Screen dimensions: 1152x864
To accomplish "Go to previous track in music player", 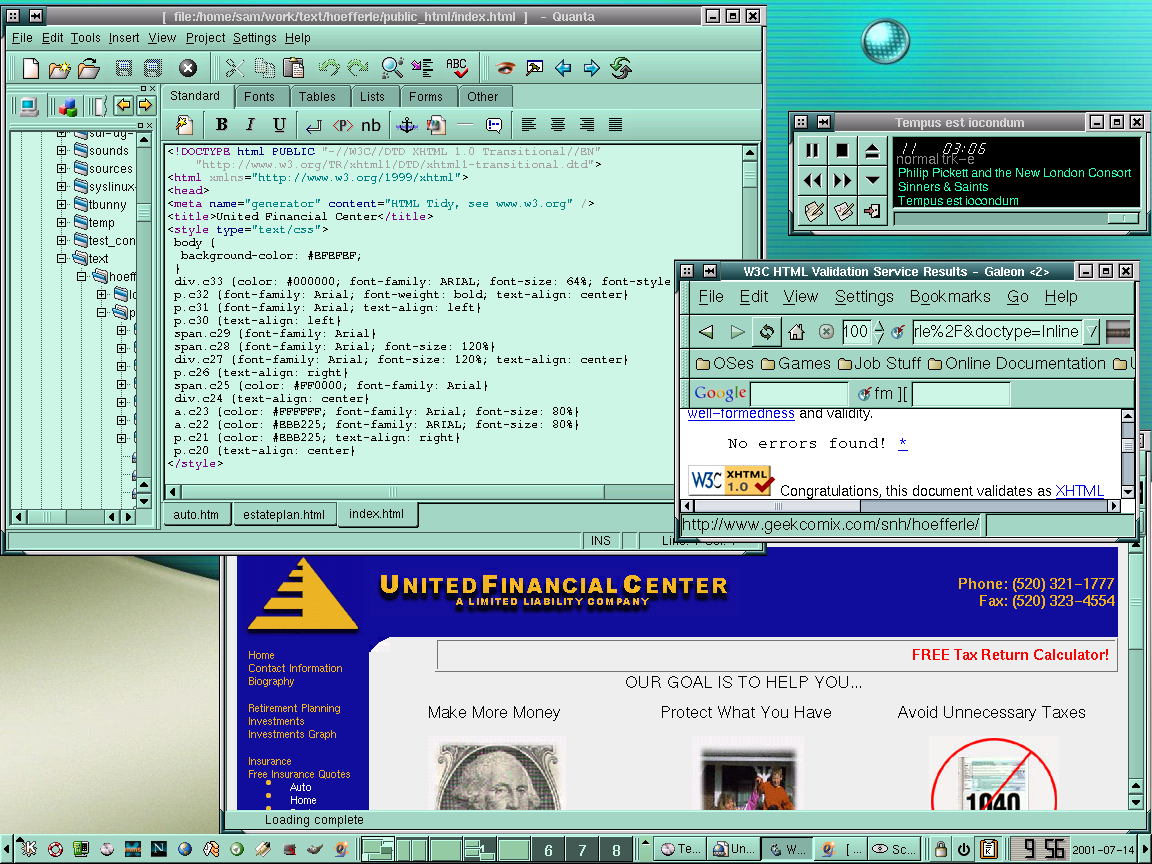I will (813, 180).
